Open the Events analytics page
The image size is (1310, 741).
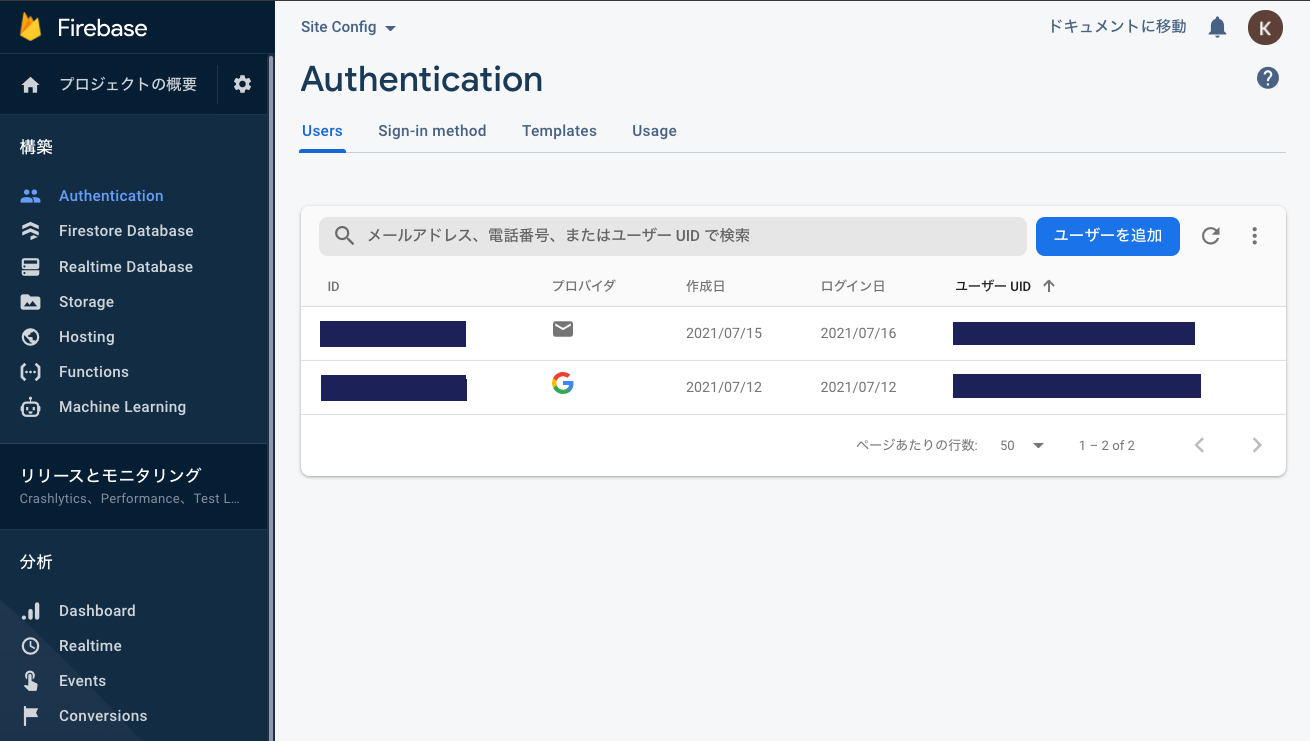coord(82,681)
